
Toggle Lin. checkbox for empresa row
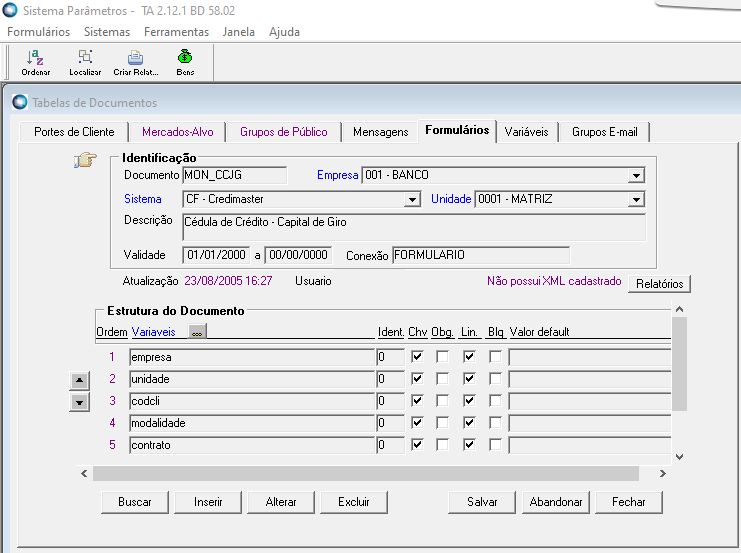point(469,356)
